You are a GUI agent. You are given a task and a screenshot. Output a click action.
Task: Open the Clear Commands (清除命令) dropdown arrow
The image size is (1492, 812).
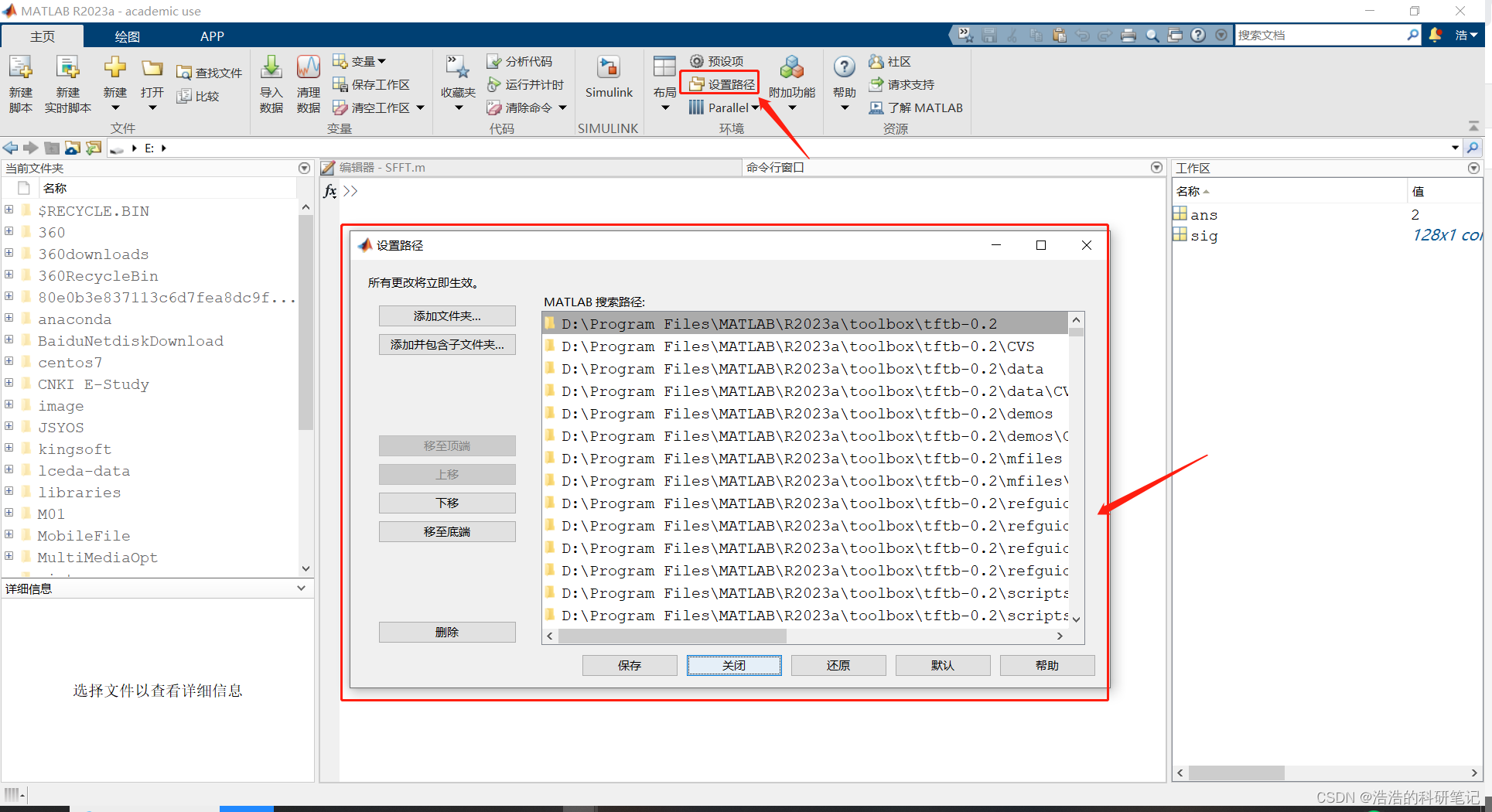(x=562, y=107)
